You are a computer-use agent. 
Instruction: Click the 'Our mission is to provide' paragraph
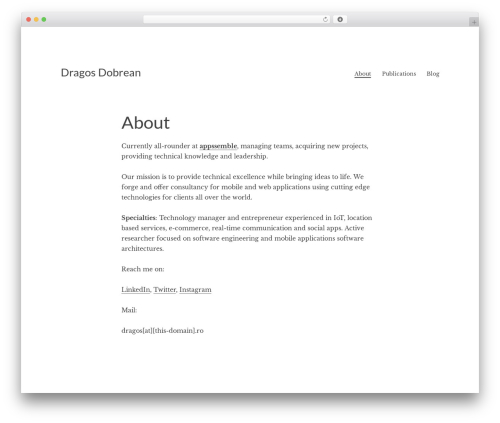point(246,187)
